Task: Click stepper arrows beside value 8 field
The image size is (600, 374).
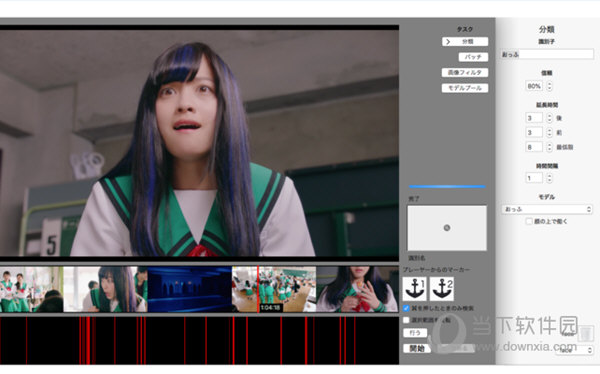Action: [549, 147]
